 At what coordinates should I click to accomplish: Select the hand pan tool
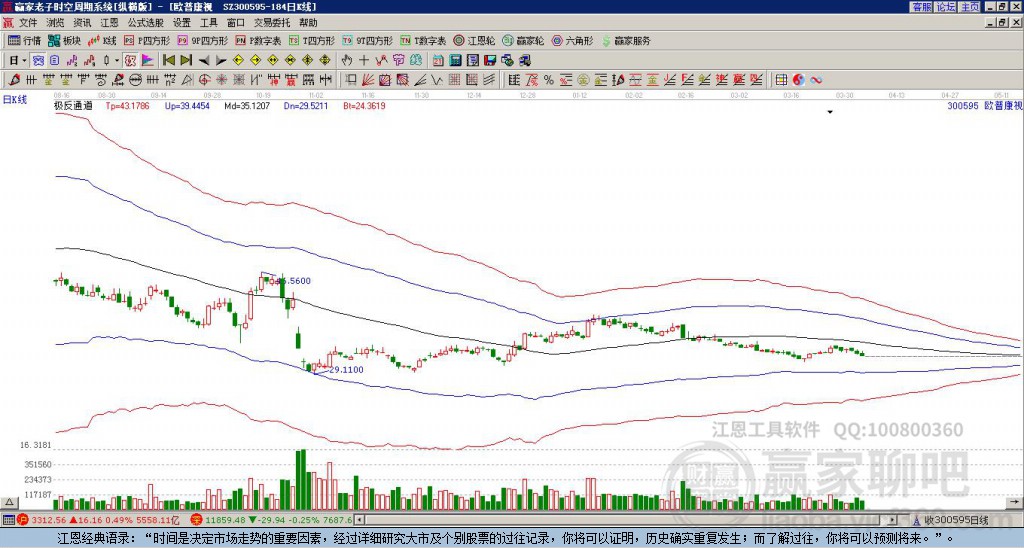click(347, 61)
